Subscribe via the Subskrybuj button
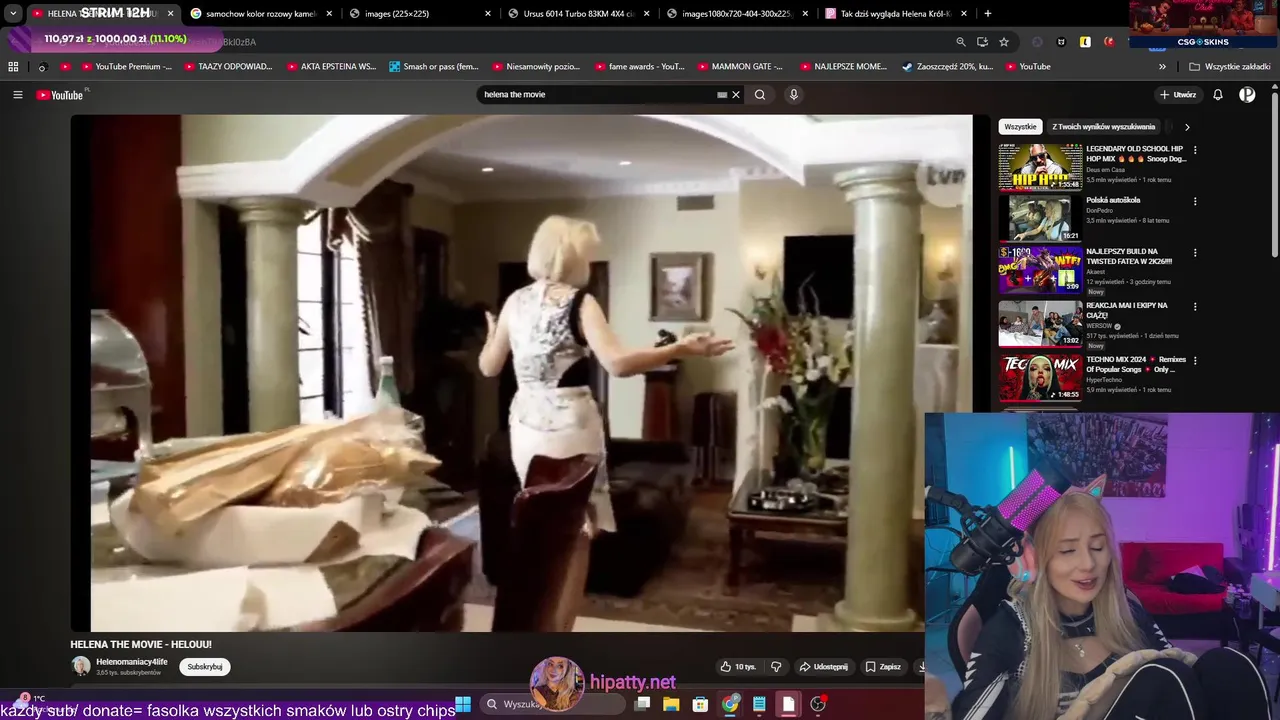Screen dimensions: 1280x720 click(x=205, y=667)
